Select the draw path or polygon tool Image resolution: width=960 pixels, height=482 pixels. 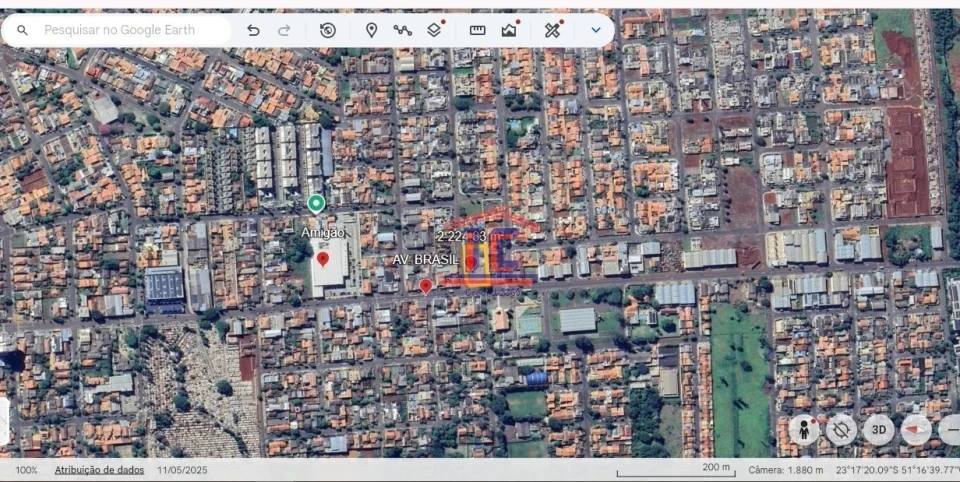(402, 30)
